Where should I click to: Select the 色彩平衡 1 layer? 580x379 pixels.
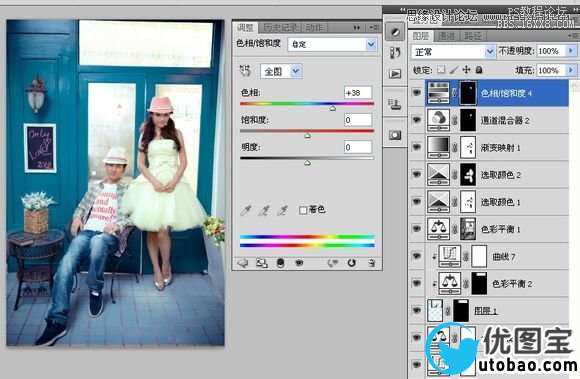point(488,229)
